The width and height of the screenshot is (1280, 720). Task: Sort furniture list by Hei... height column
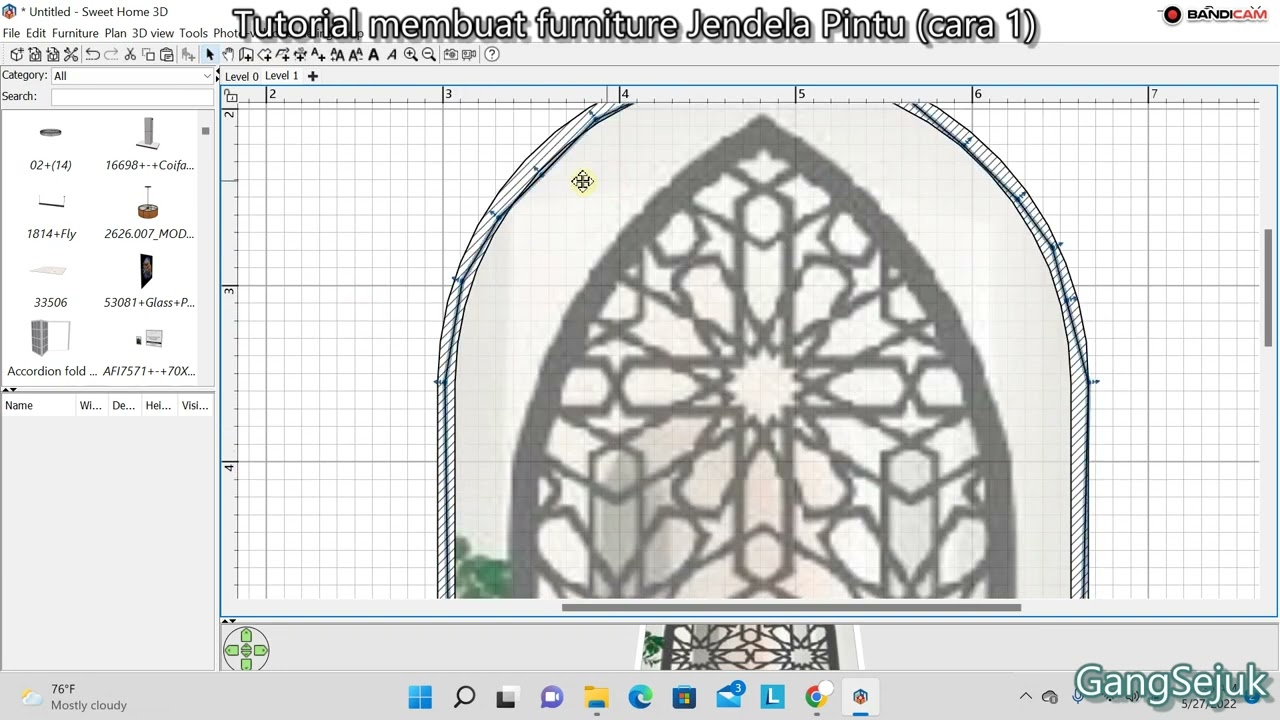click(x=158, y=405)
